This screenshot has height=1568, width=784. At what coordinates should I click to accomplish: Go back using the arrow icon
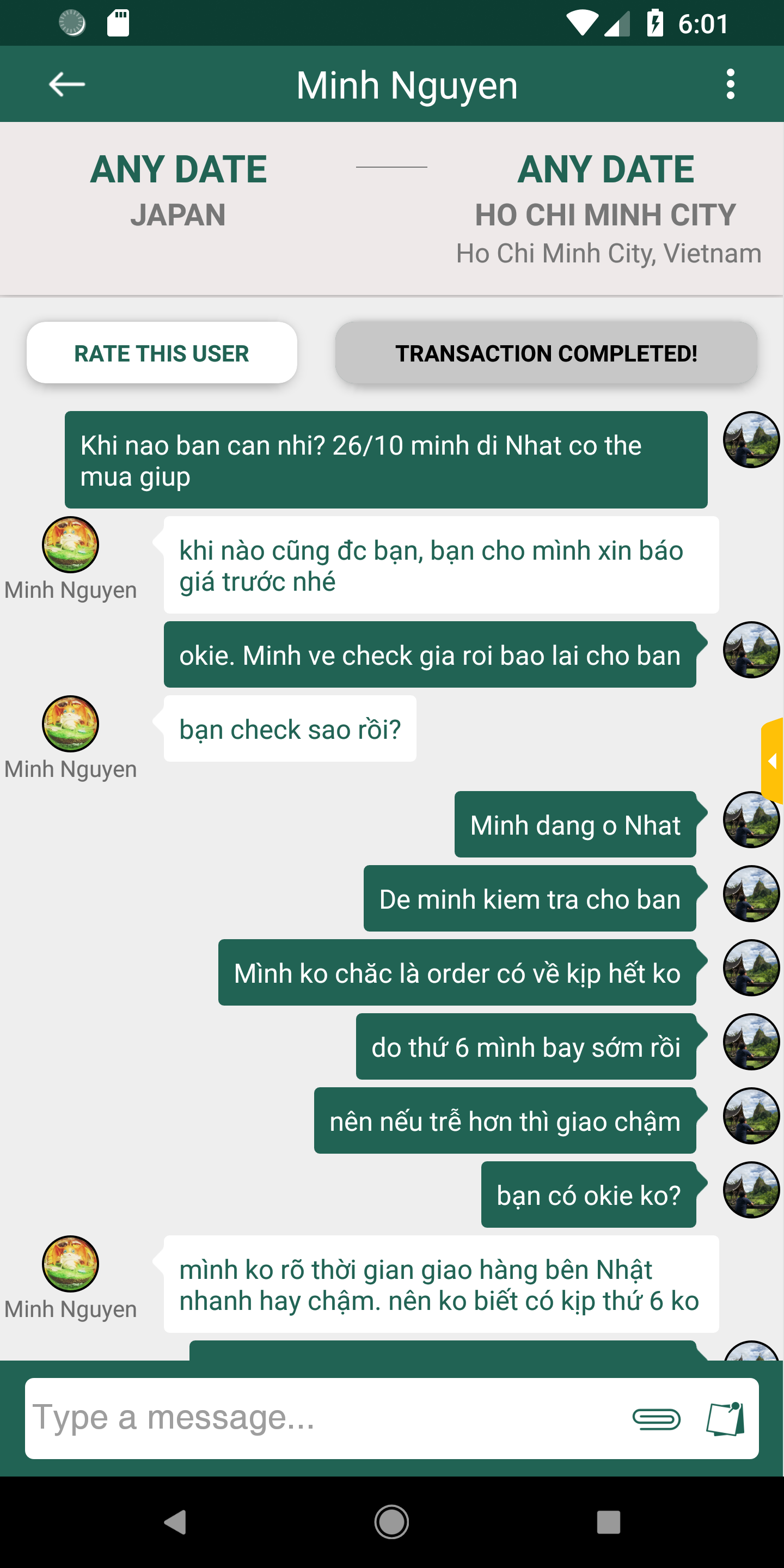(66, 84)
